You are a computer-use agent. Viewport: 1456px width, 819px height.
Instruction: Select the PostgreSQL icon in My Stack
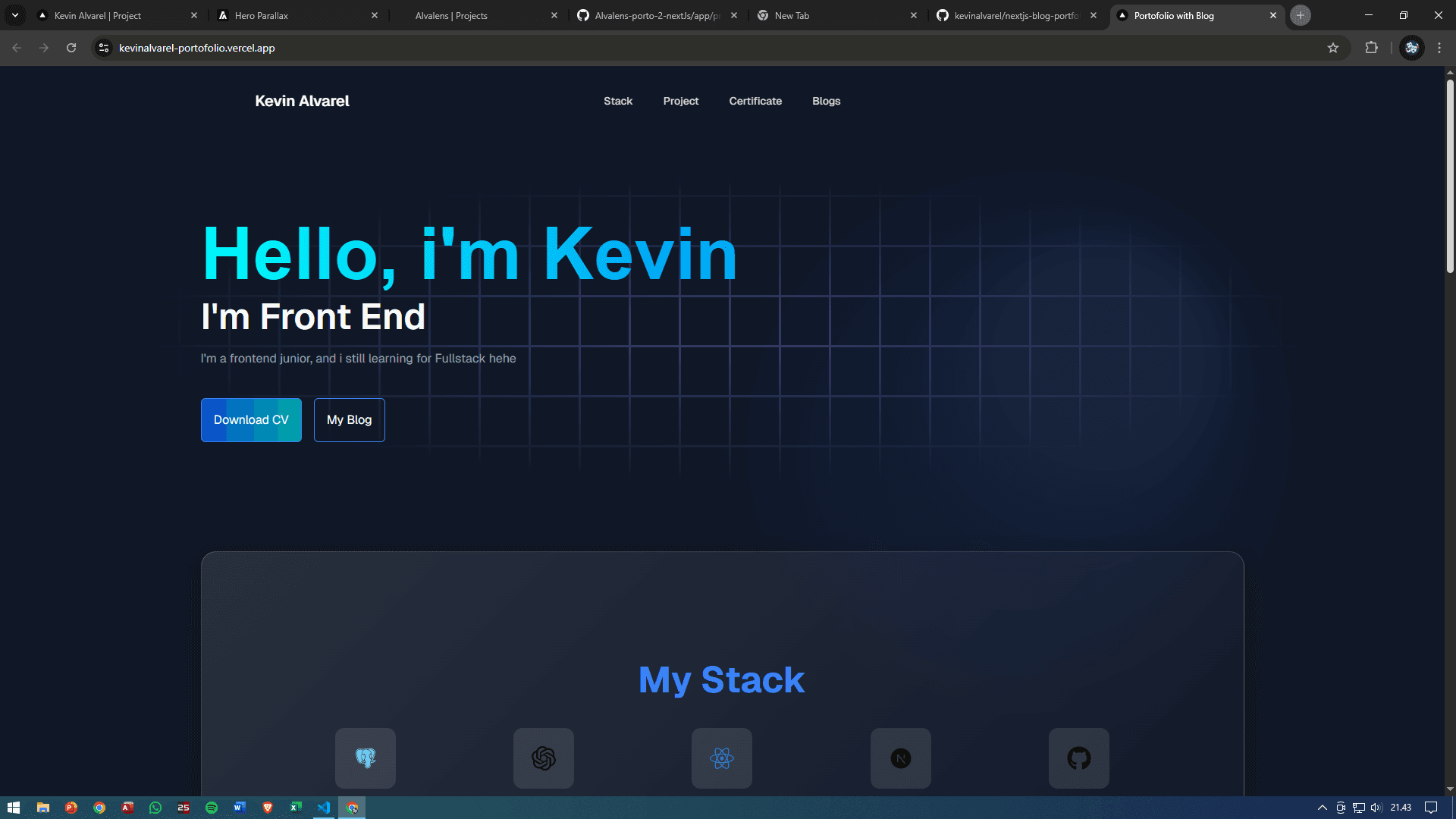pyautogui.click(x=366, y=758)
